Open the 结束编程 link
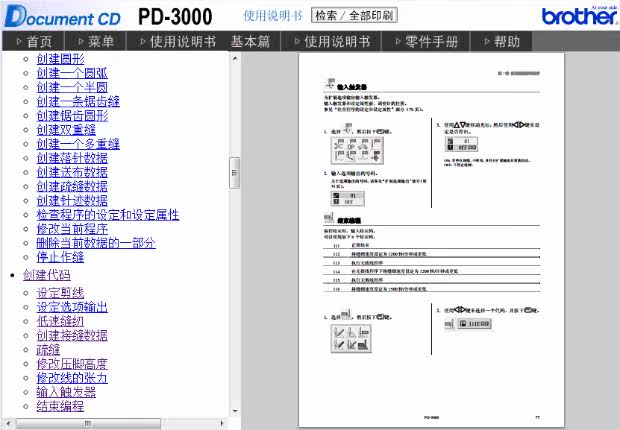 point(60,407)
